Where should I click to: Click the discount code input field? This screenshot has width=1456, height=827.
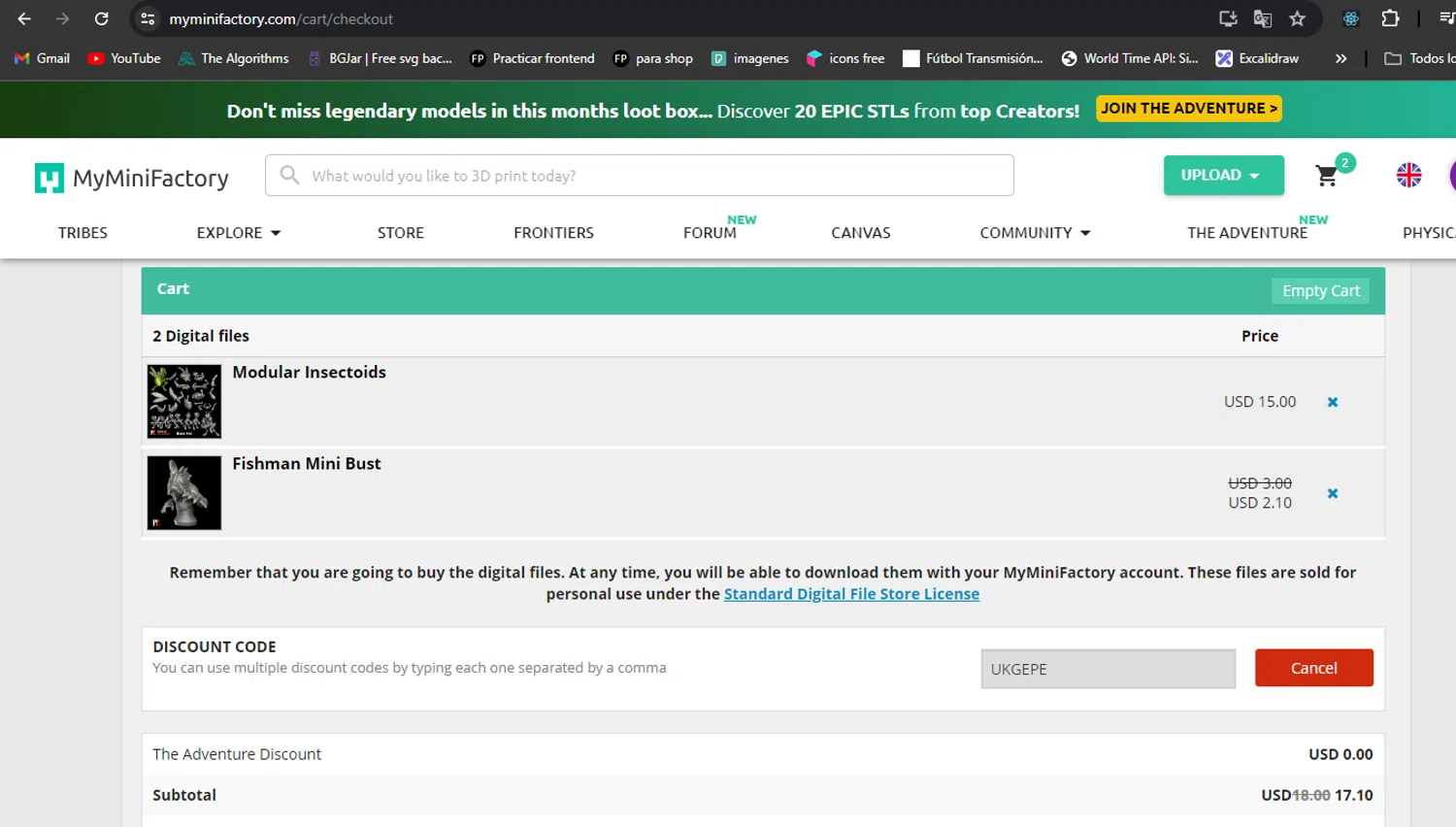click(1109, 669)
